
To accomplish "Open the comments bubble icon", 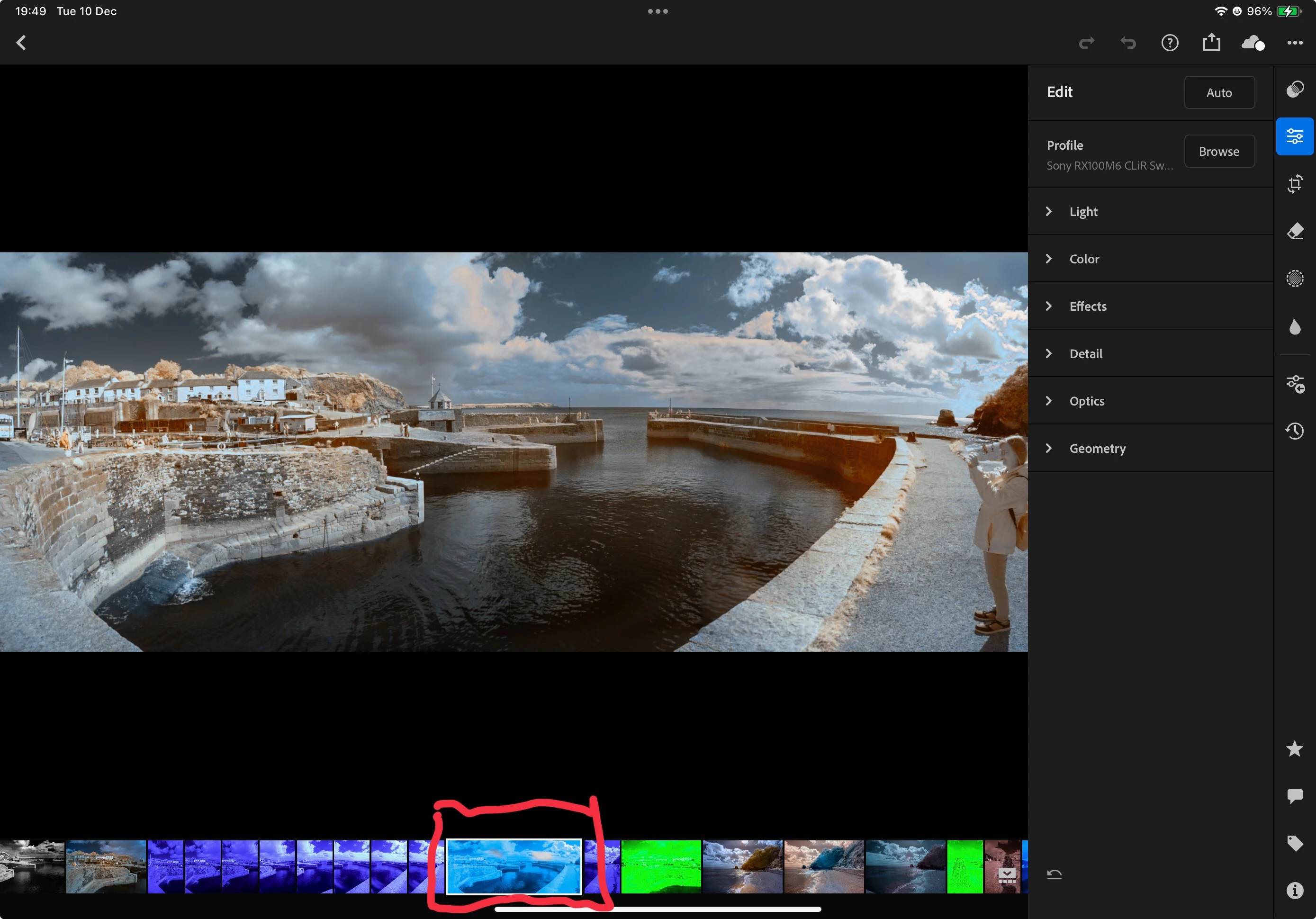I will coord(1294,796).
